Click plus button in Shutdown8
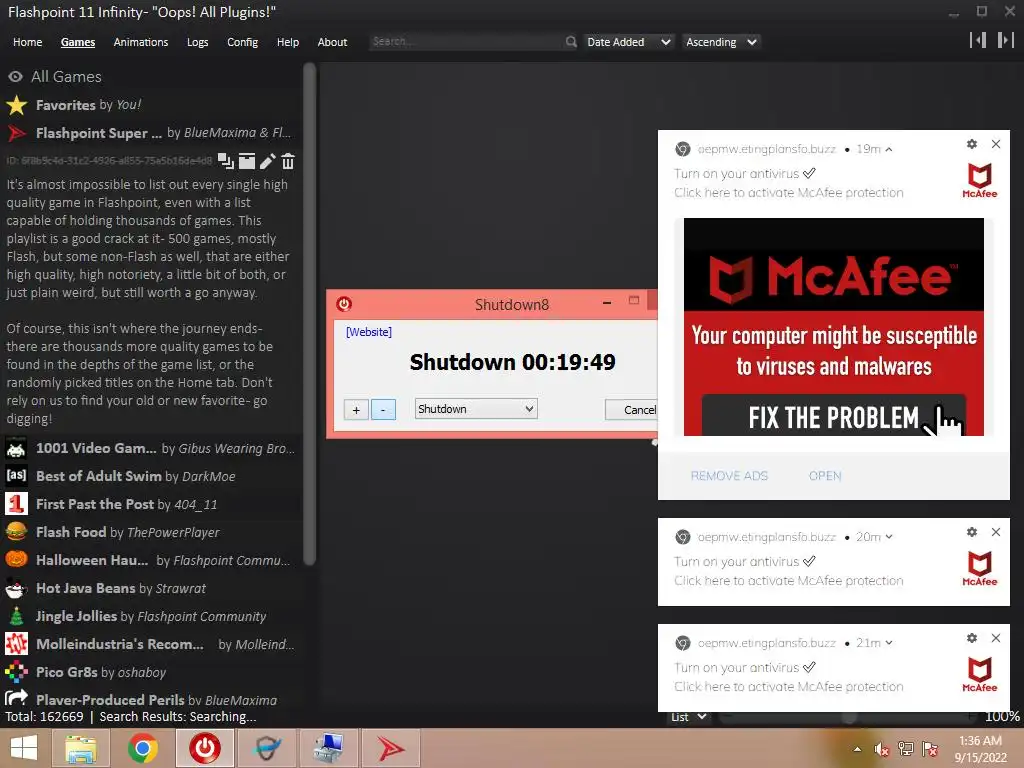 pos(356,409)
